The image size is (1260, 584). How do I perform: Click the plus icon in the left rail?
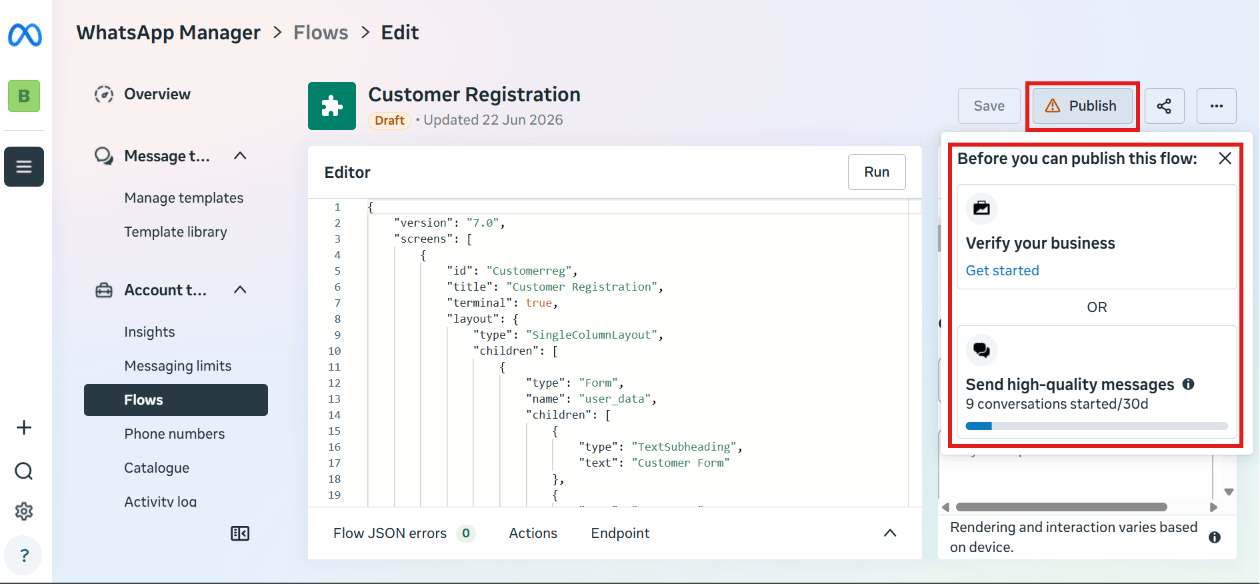(24, 428)
